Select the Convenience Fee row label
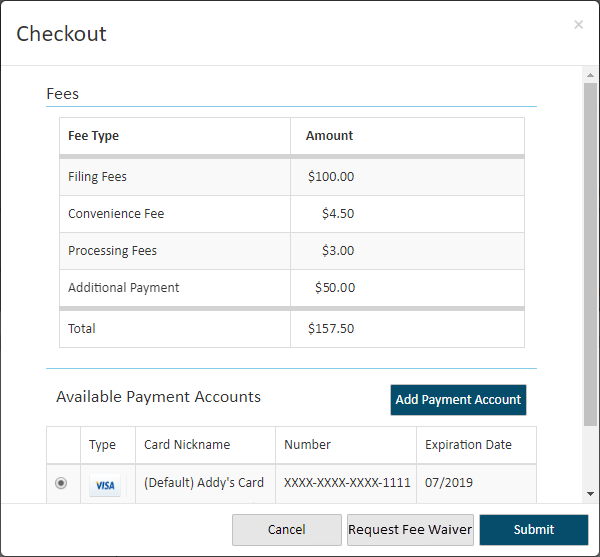Screen dimensions: 600x557 coord(116,213)
